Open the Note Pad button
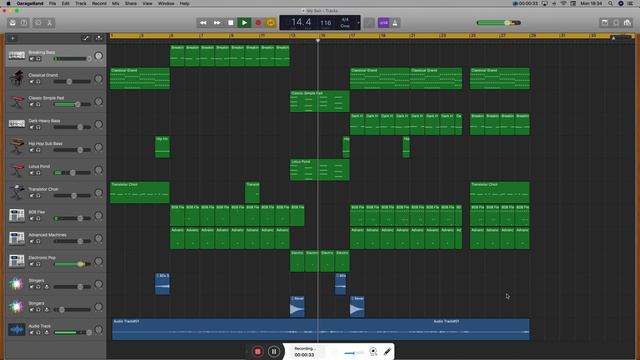640x360 pixels. [604, 23]
